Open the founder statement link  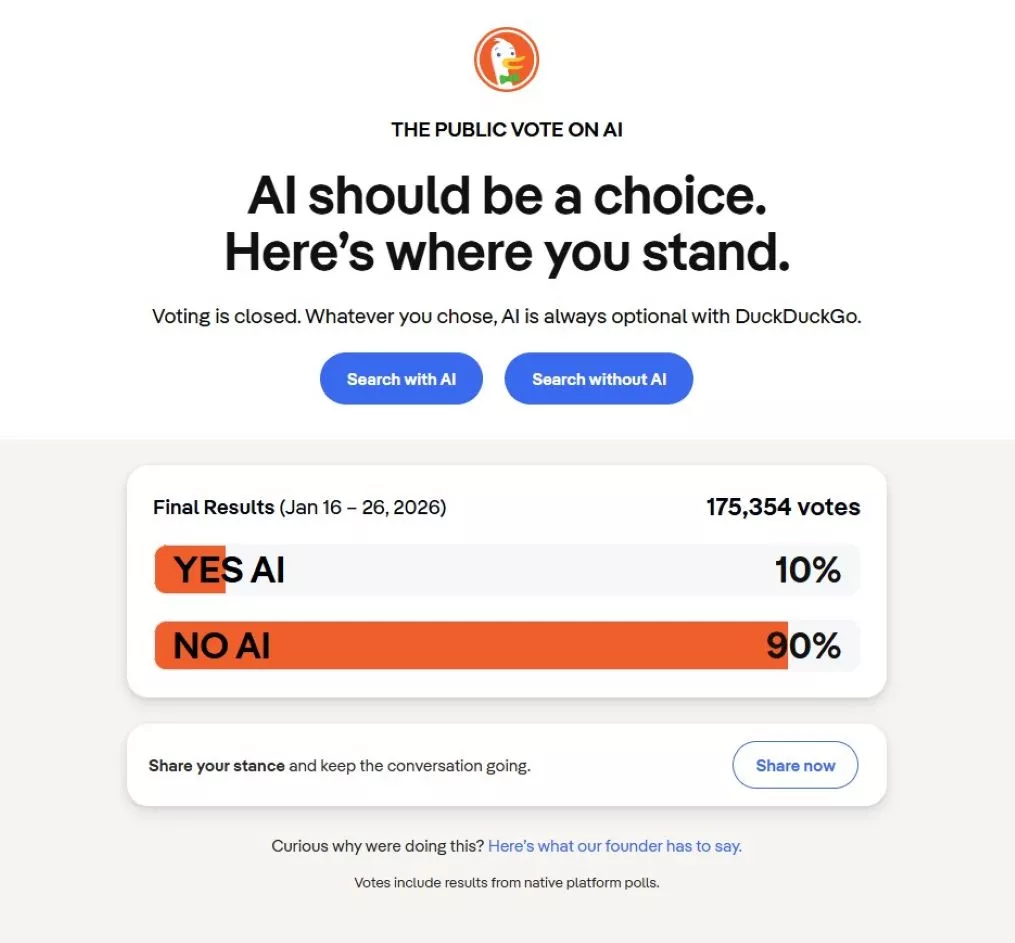coord(614,846)
